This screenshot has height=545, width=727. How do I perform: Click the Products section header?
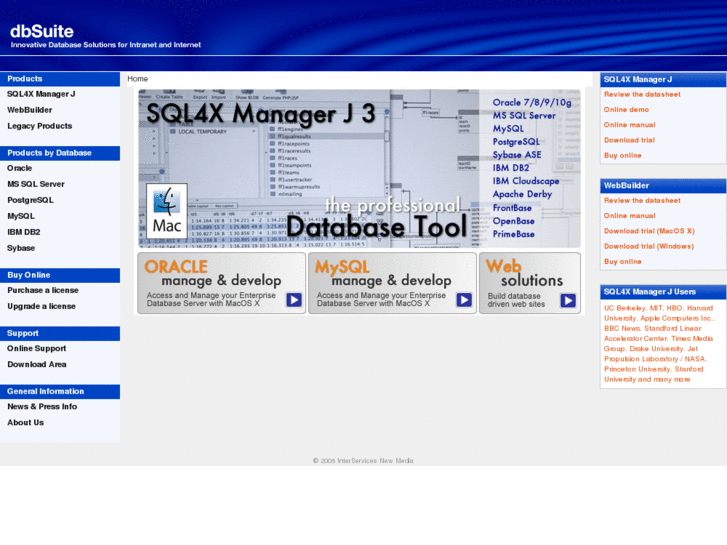(x=60, y=79)
